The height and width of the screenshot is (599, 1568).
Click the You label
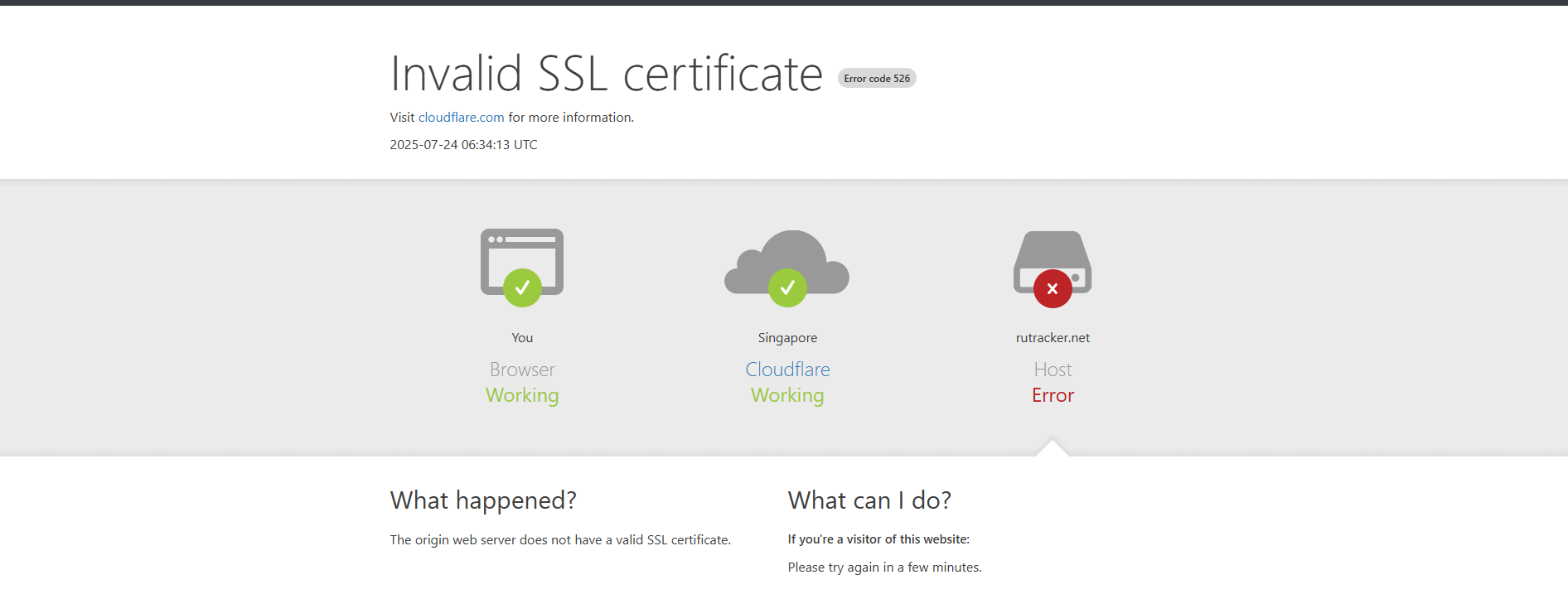click(x=522, y=338)
